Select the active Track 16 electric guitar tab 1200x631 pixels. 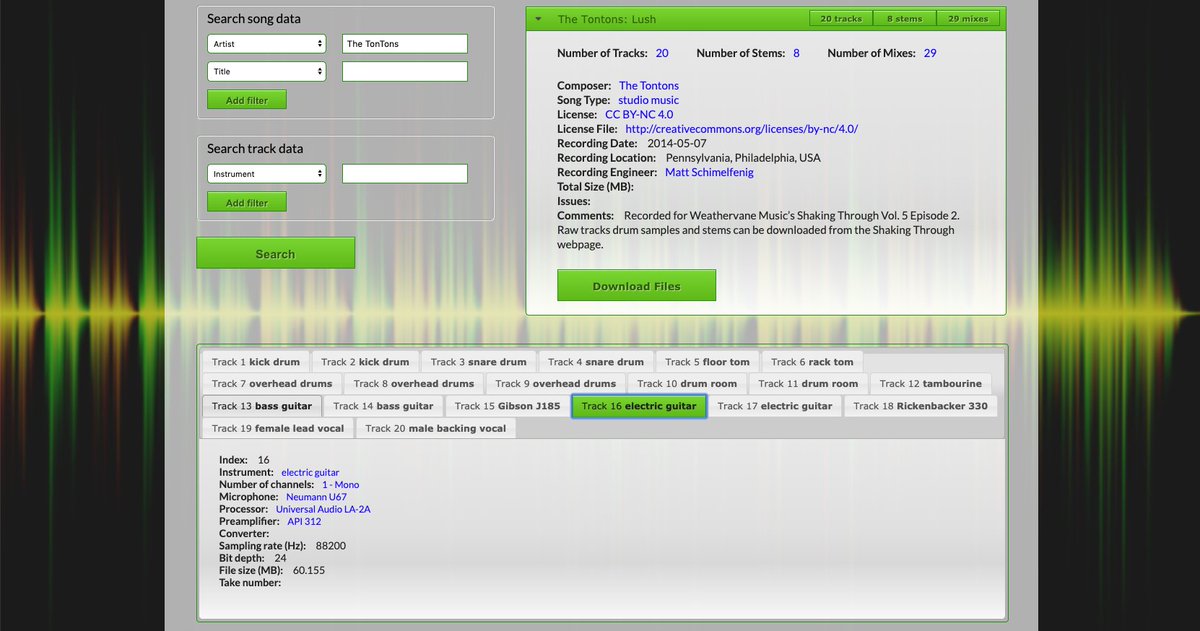(x=639, y=406)
